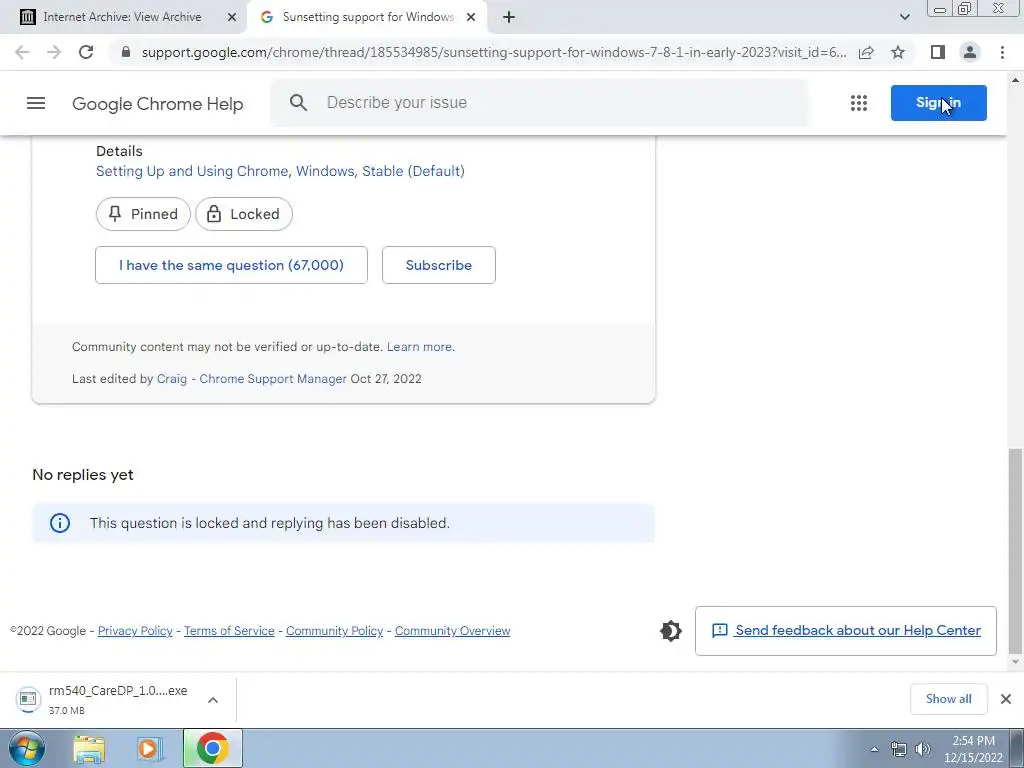
Task: Expand options for rm540_CareDP download
Action: [x=213, y=700]
